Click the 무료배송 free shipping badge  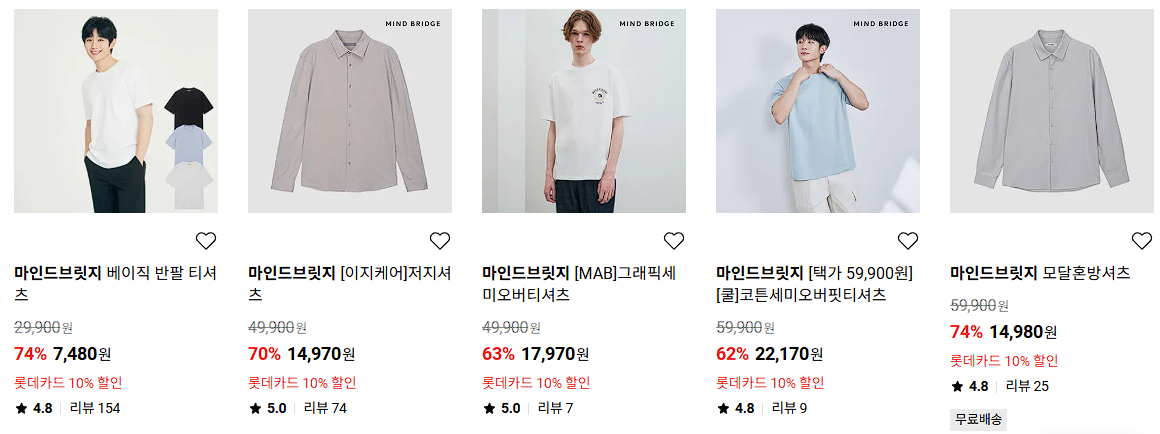coord(978,420)
